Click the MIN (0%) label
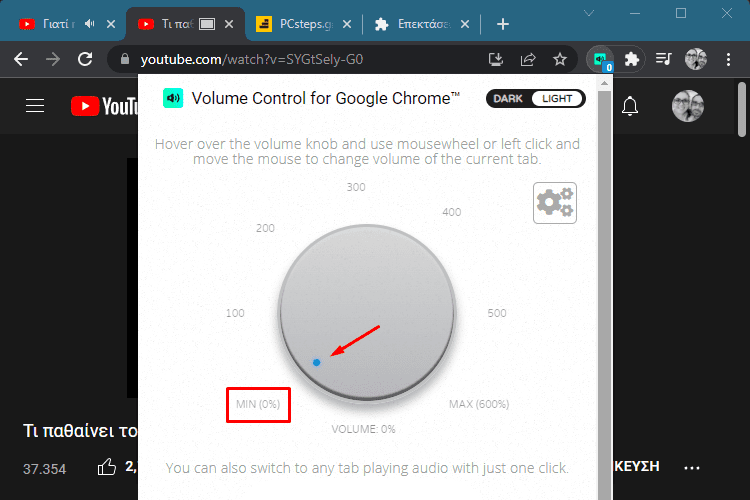Screen dimensions: 750x500 click(x=258, y=404)
